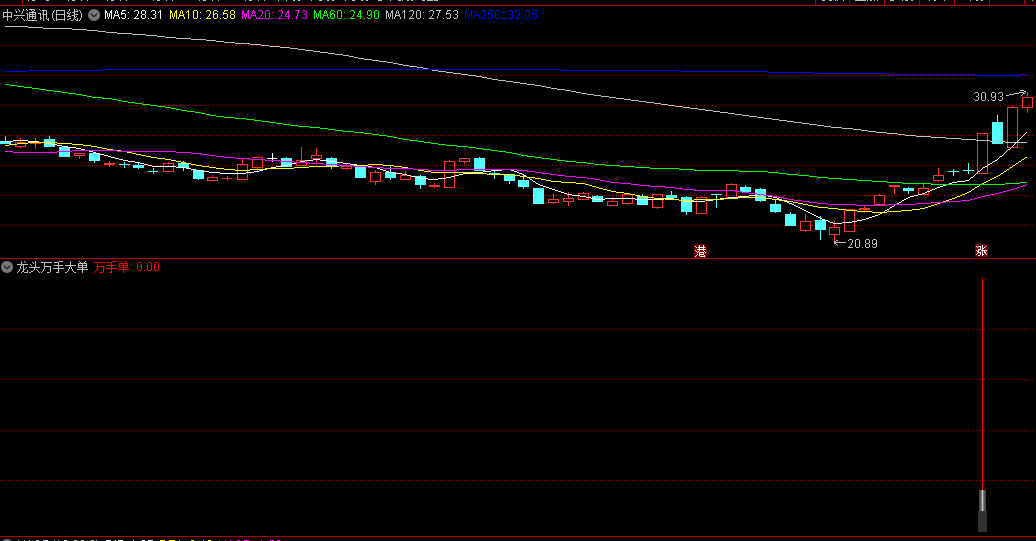
Task: Click the 涨 marker icon on chart
Action: 981,251
